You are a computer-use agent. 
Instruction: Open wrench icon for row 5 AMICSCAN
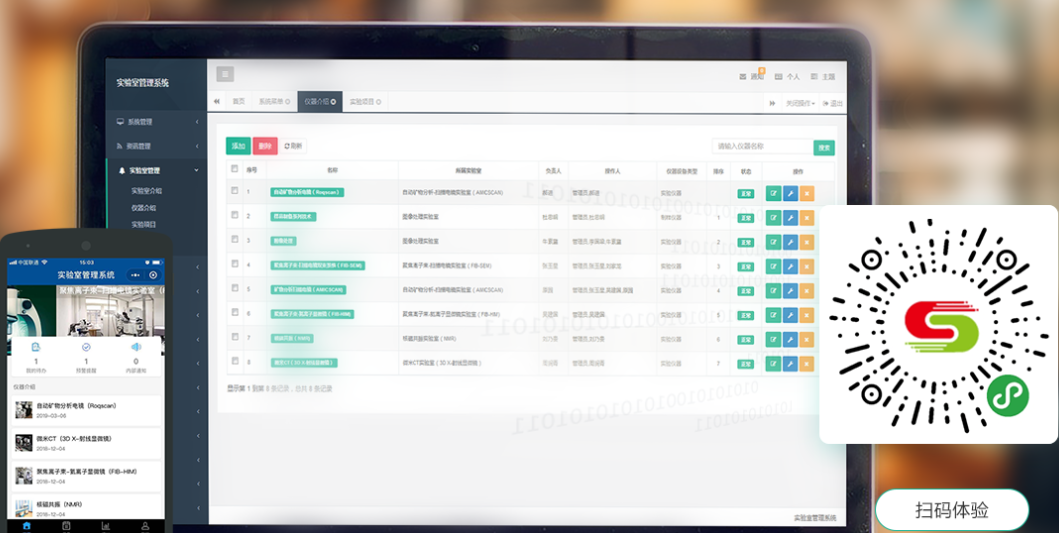pos(790,290)
